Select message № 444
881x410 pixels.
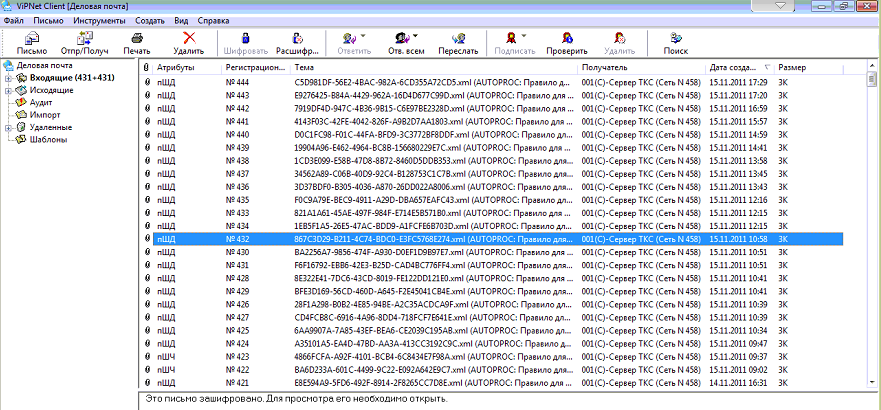pos(492,82)
